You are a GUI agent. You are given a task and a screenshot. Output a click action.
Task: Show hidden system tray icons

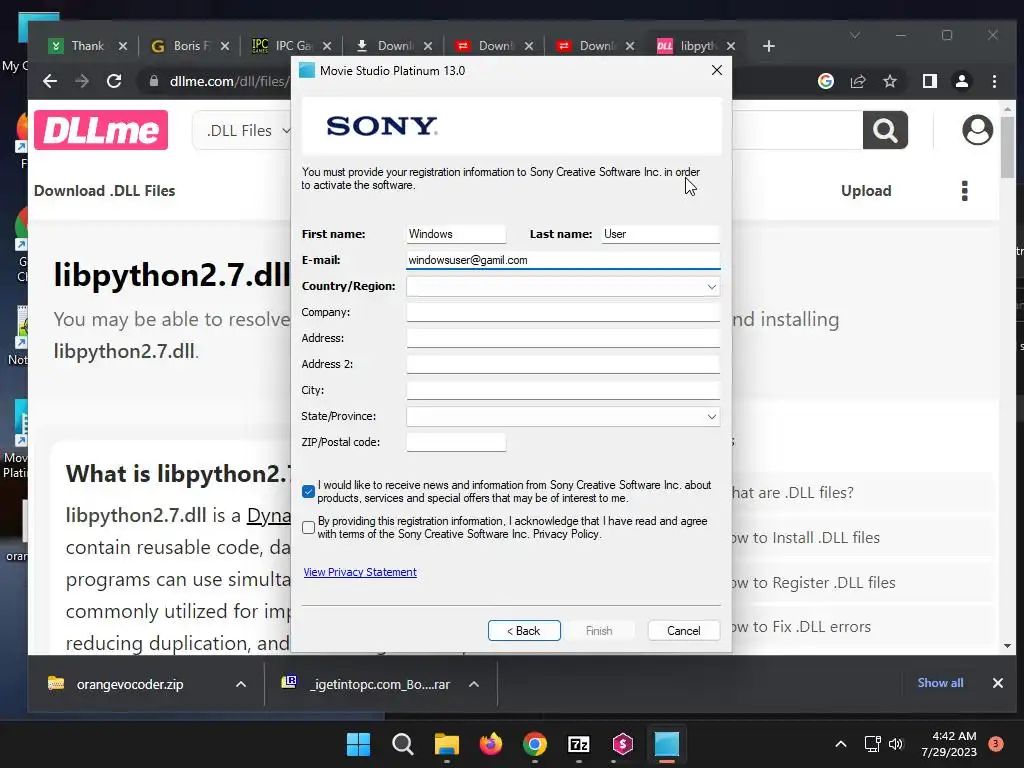841,744
